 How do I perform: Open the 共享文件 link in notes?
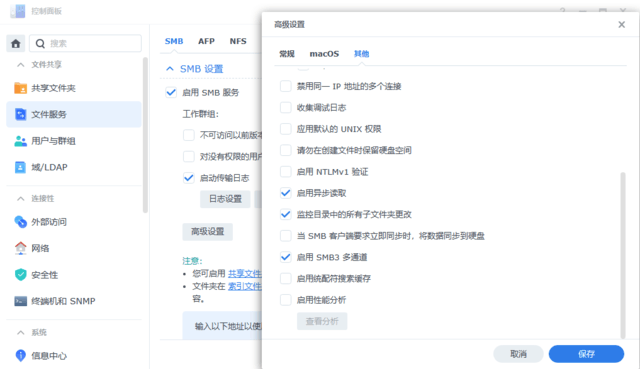pos(244,273)
